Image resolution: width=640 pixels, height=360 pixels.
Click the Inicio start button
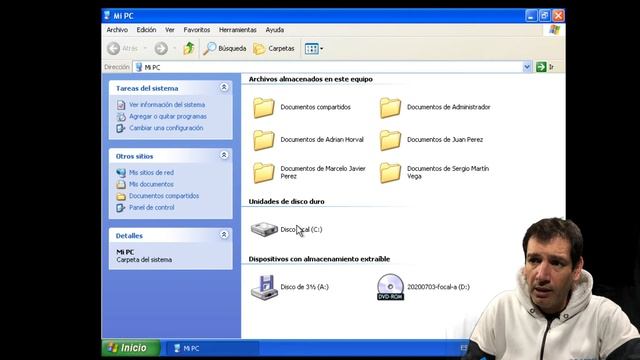[x=131, y=348]
